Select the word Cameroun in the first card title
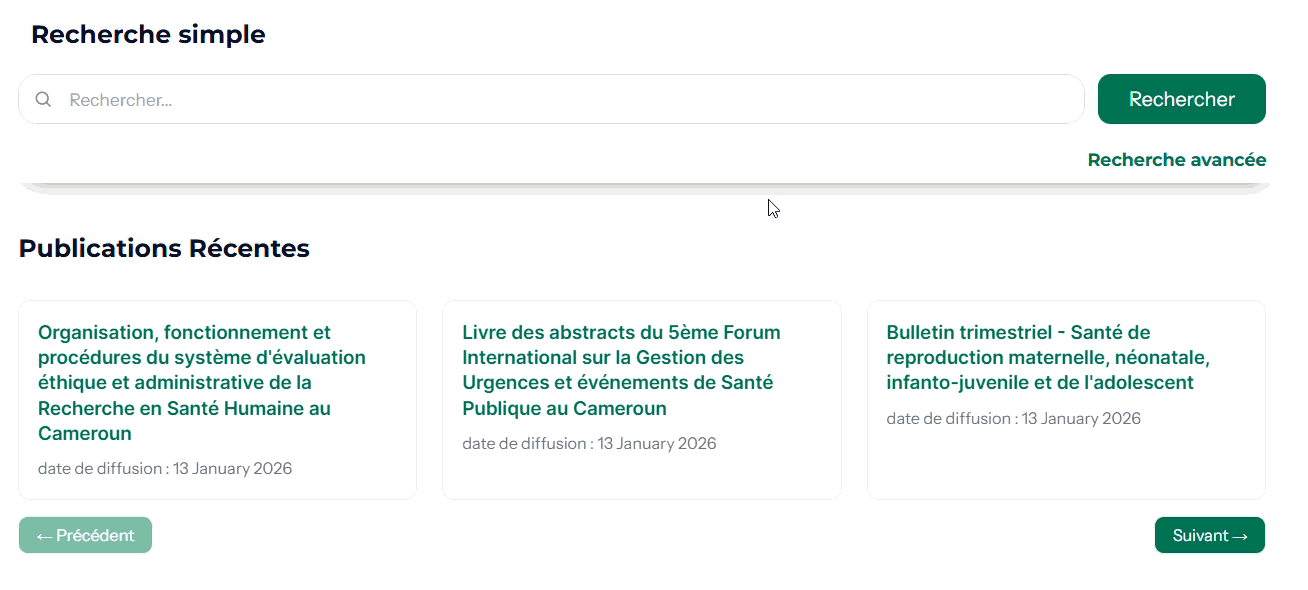This screenshot has width=1308, height=590. pyautogui.click(x=85, y=433)
